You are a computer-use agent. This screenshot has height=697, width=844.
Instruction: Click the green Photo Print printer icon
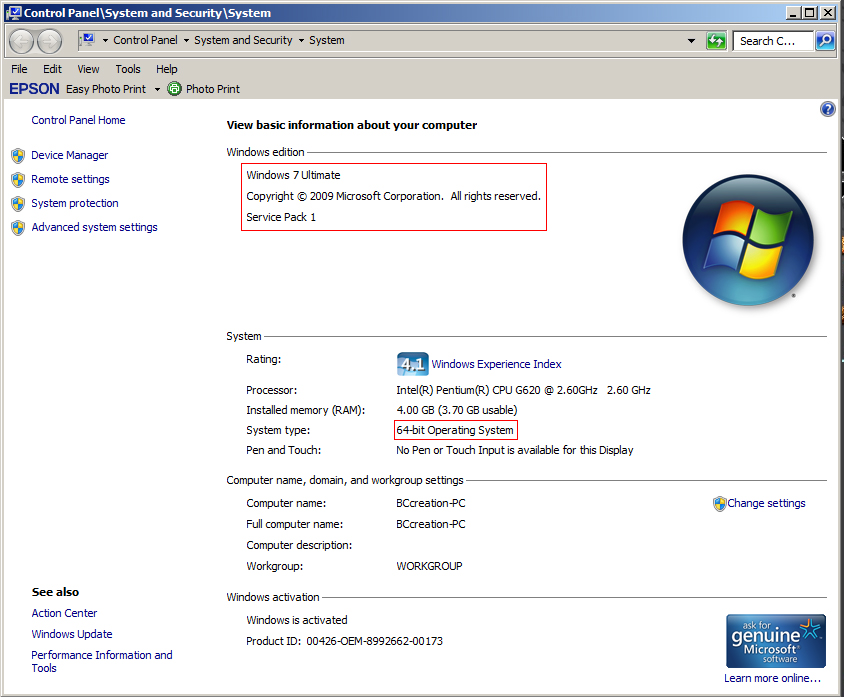(x=174, y=88)
